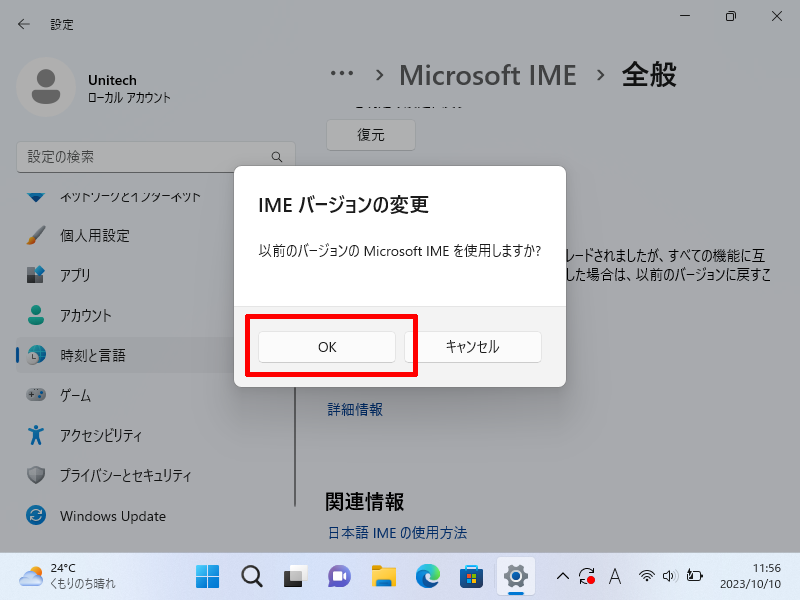Focus the 設定の検索 search field
Image resolution: width=800 pixels, height=600 pixels.
click(156, 157)
